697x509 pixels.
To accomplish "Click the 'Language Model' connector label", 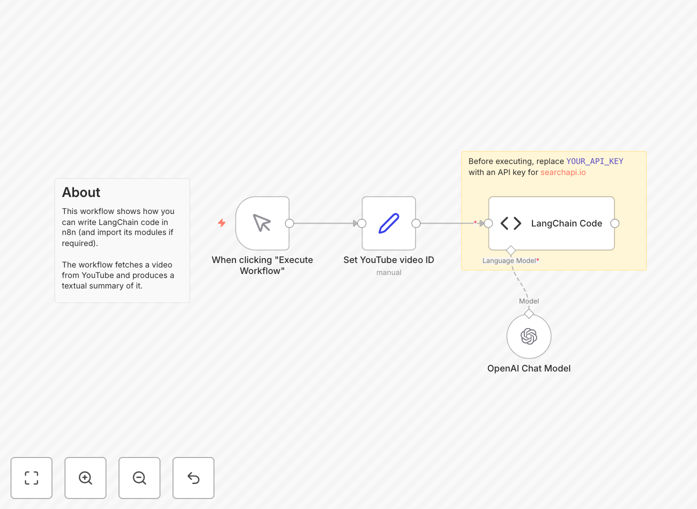I will [509, 261].
